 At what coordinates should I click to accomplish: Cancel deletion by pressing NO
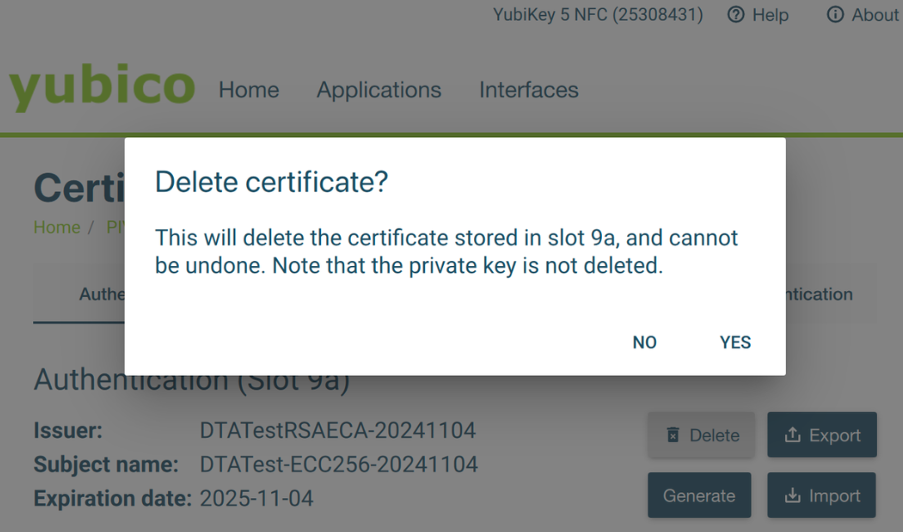pyautogui.click(x=645, y=342)
